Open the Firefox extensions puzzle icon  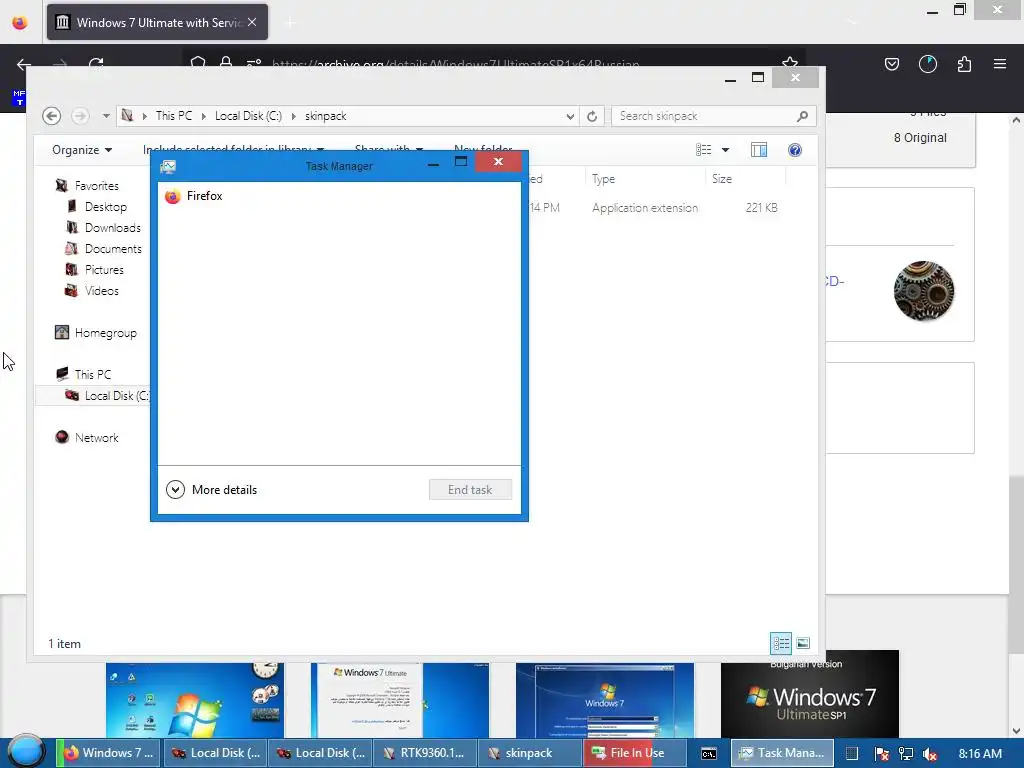pos(964,64)
